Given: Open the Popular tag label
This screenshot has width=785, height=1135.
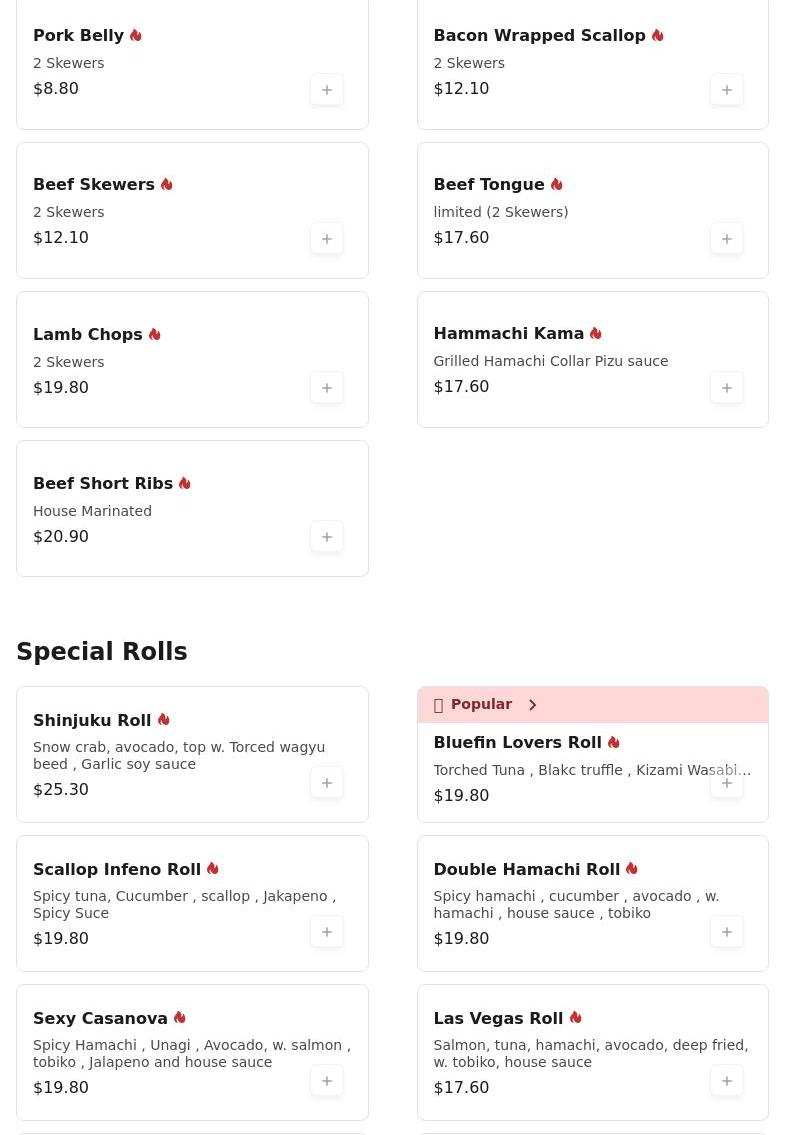Looking at the screenshot, I should click(x=481, y=704).
